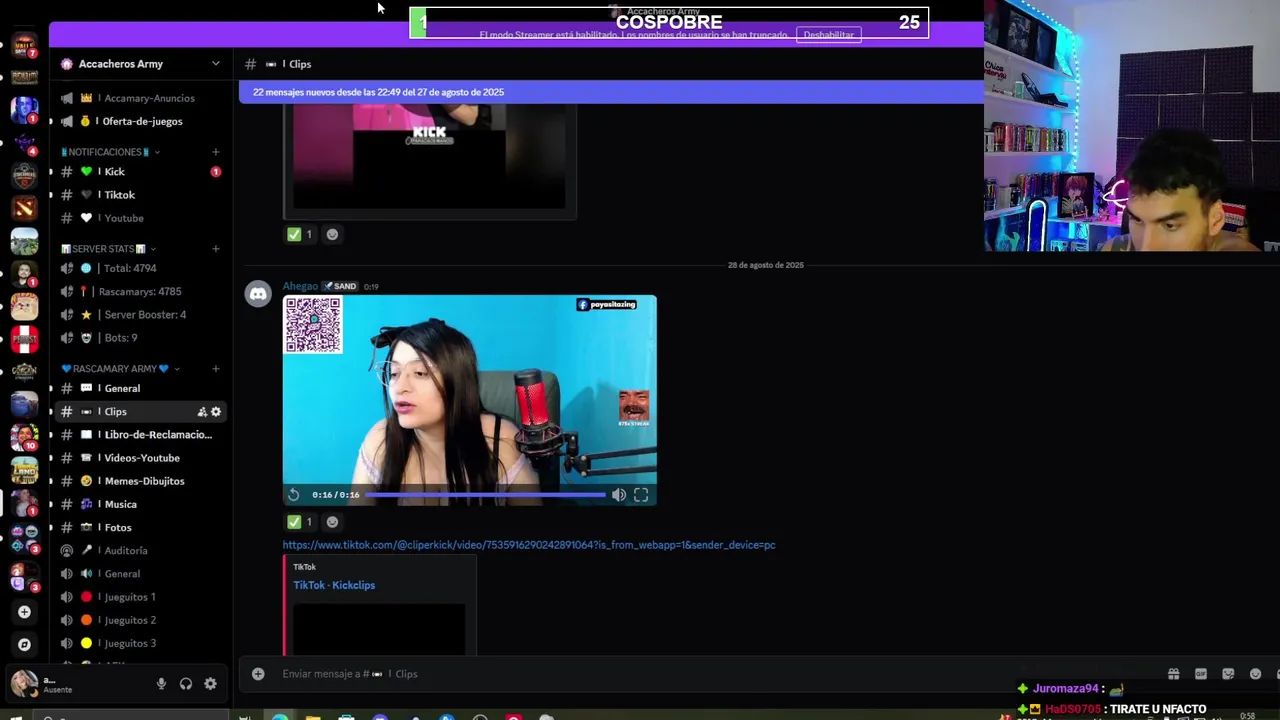Open Accamary-Anuncios channel
This screenshot has height=720, width=1280.
(x=140, y=98)
